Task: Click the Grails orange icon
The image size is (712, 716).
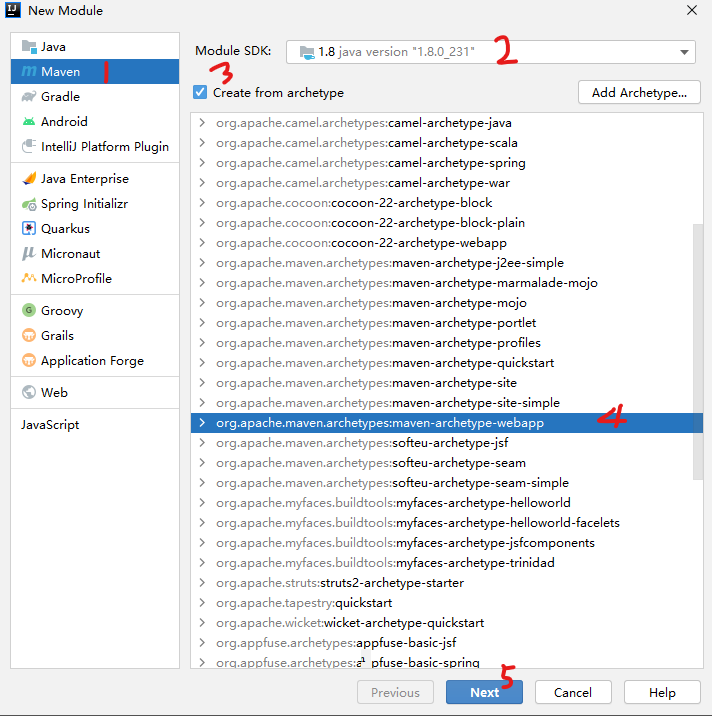Action: click(x=29, y=336)
